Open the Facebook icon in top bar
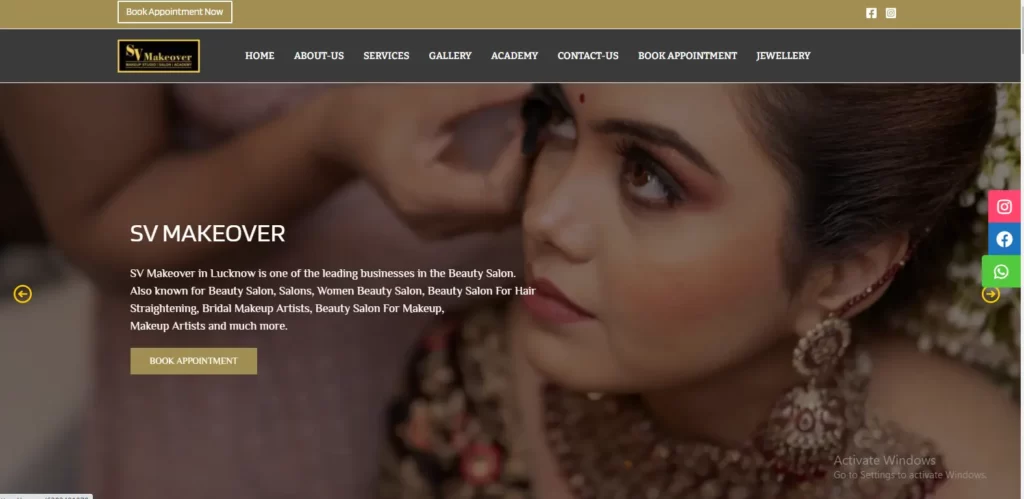The height and width of the screenshot is (499, 1024). [871, 13]
